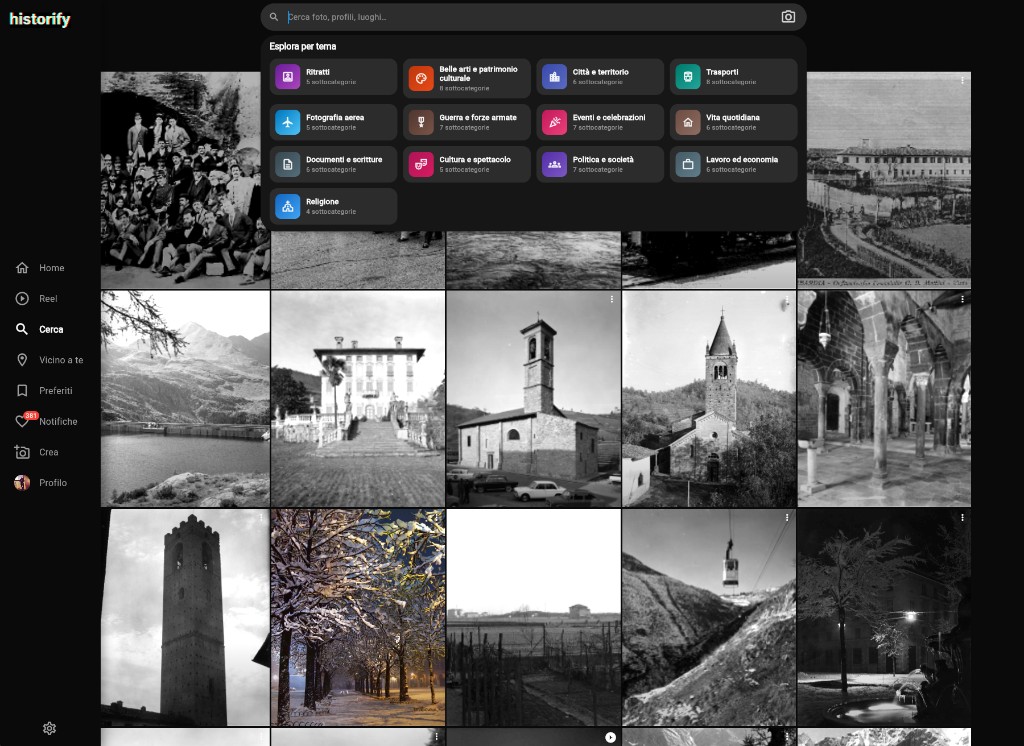Open the medieval brick tower photo

(x=185, y=617)
